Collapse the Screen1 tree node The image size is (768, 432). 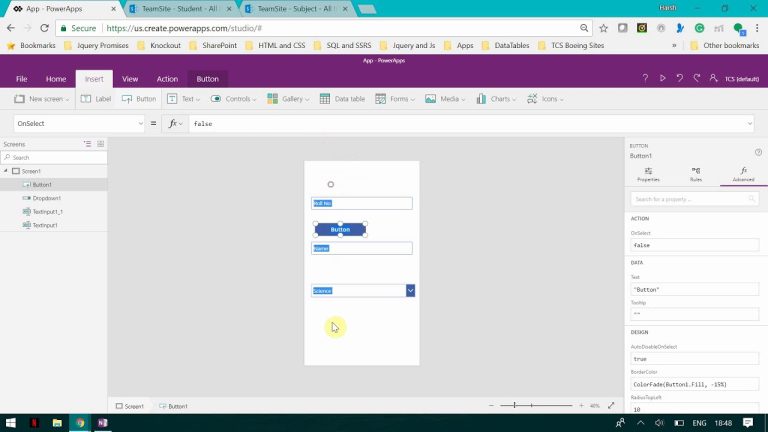(x=6, y=171)
